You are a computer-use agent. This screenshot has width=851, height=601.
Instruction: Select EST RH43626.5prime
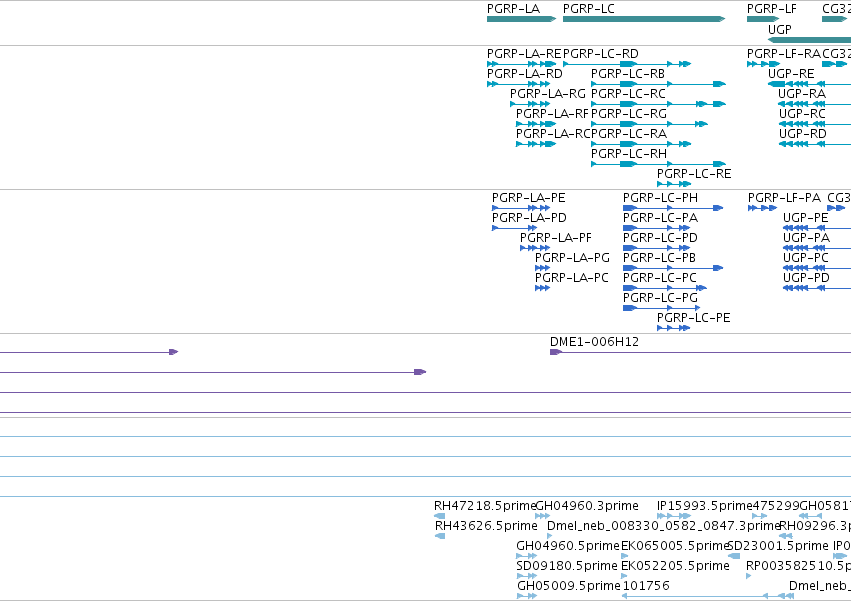(x=440, y=536)
